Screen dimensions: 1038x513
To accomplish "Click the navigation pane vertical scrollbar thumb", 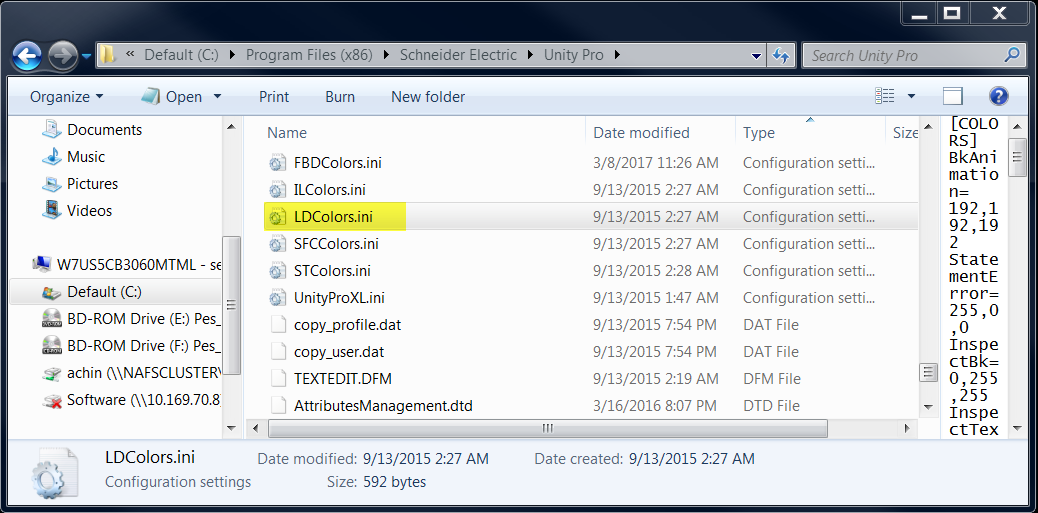I will tap(231, 305).
